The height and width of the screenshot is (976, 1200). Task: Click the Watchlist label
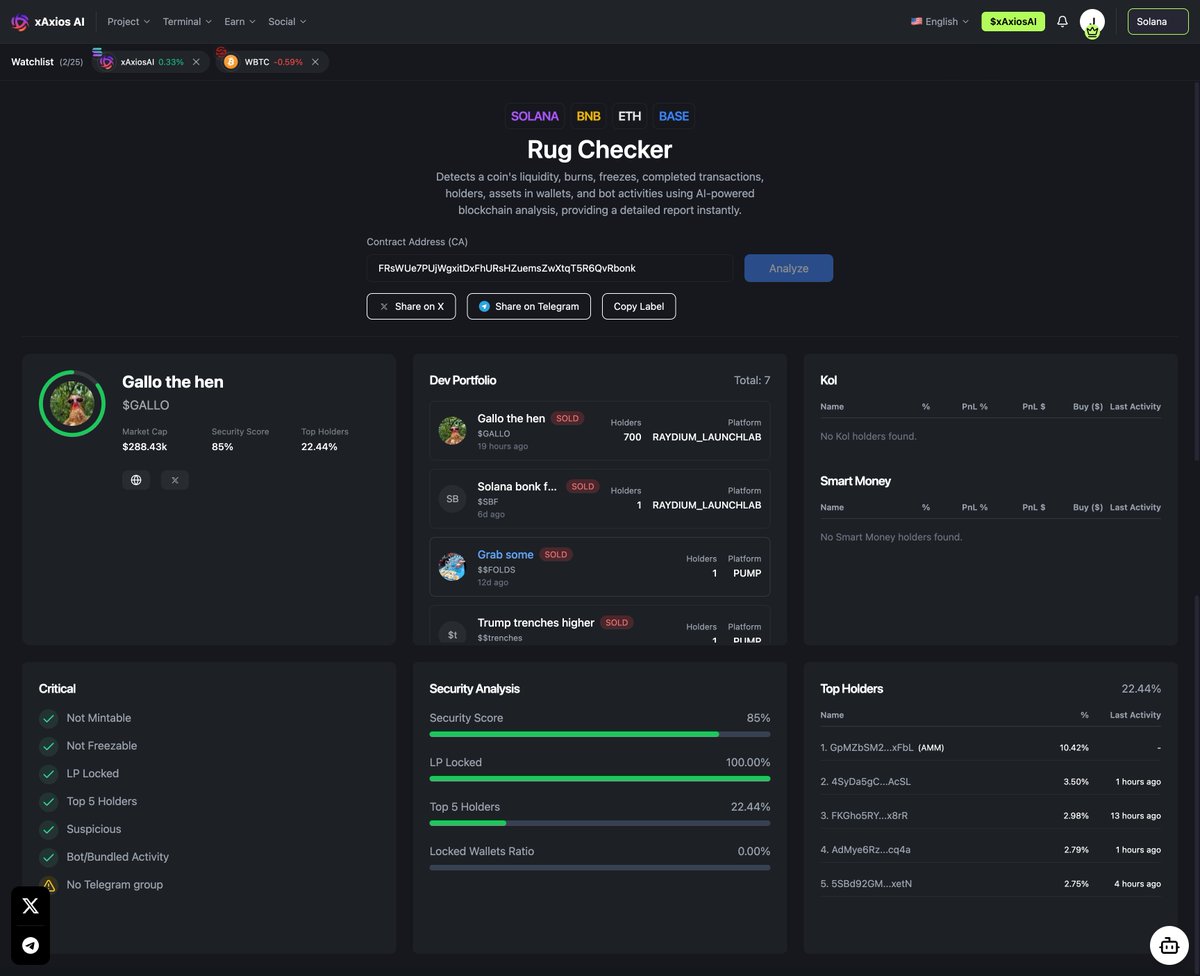point(32,62)
